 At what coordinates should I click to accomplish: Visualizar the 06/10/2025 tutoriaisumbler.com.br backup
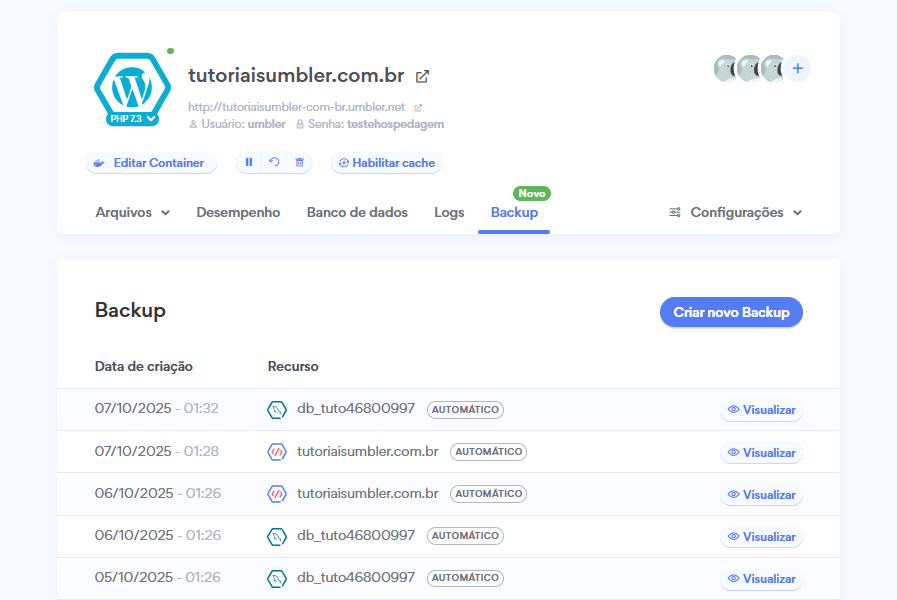[761, 494]
